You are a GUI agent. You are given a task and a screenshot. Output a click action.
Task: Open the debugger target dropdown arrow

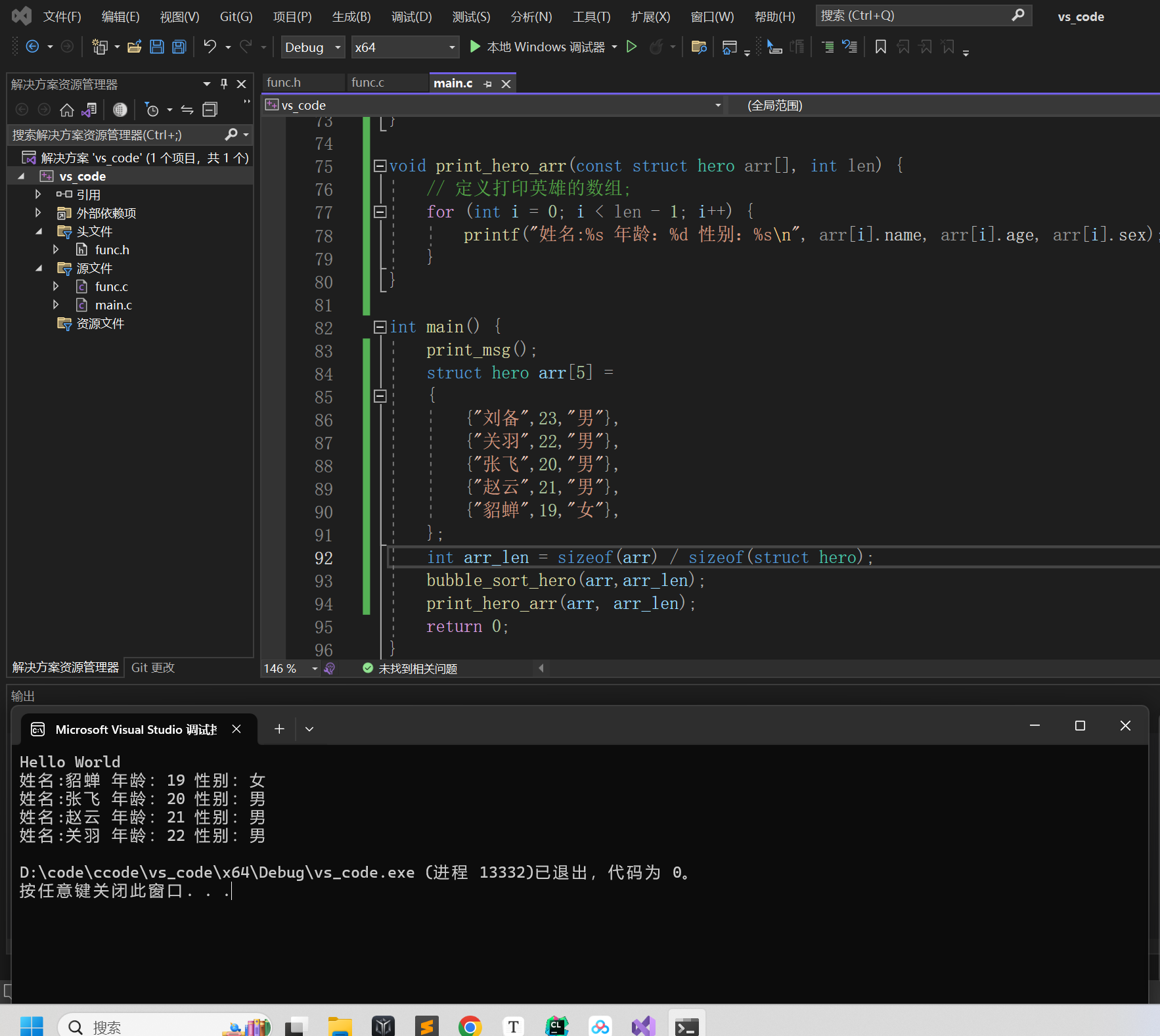(x=615, y=47)
